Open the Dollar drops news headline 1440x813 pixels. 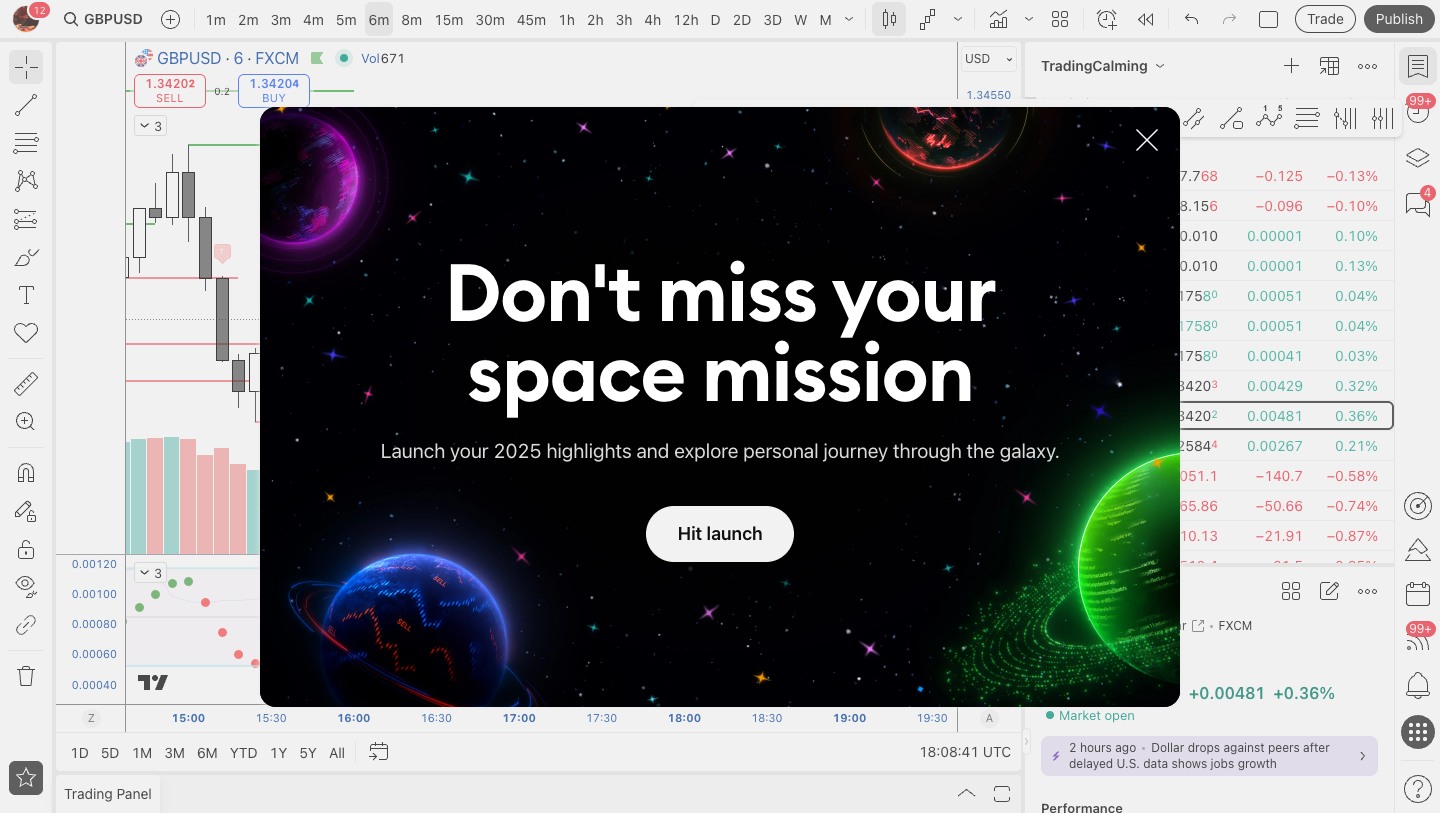pyautogui.click(x=1209, y=756)
